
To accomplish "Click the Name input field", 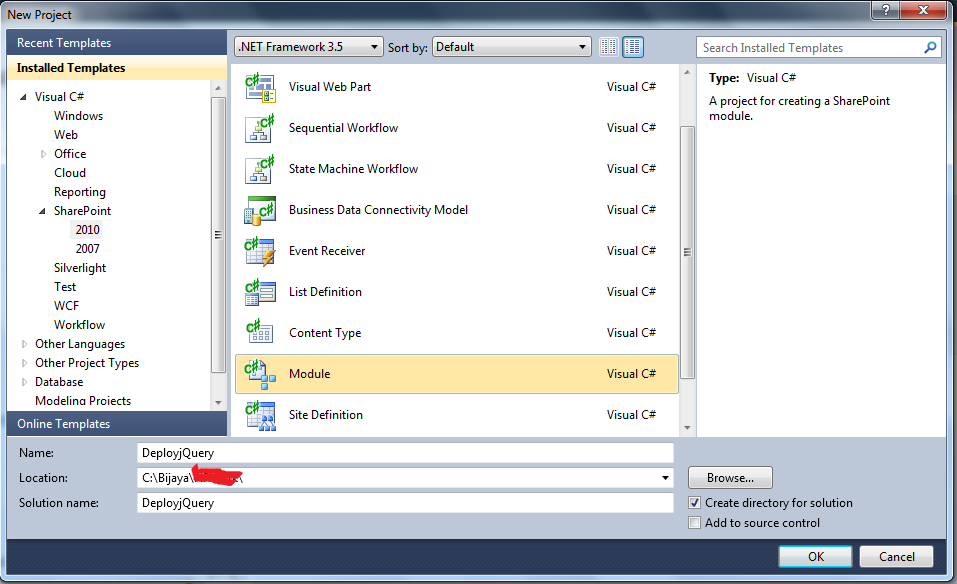I will (x=400, y=452).
